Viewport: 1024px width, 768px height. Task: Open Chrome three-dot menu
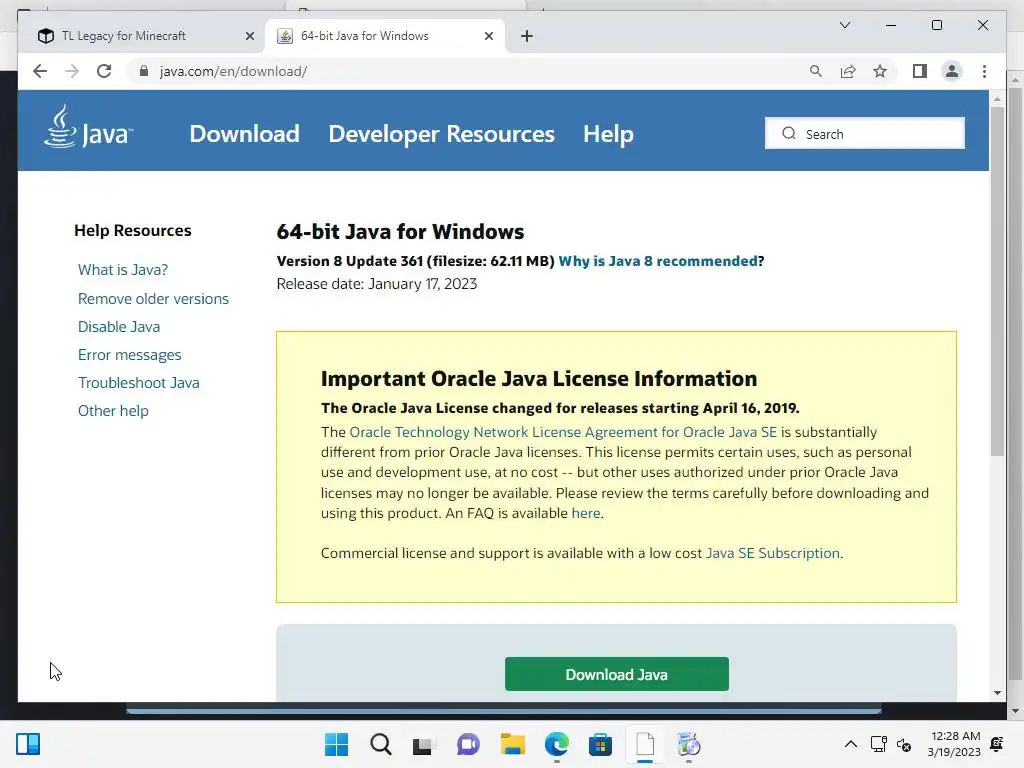984,71
